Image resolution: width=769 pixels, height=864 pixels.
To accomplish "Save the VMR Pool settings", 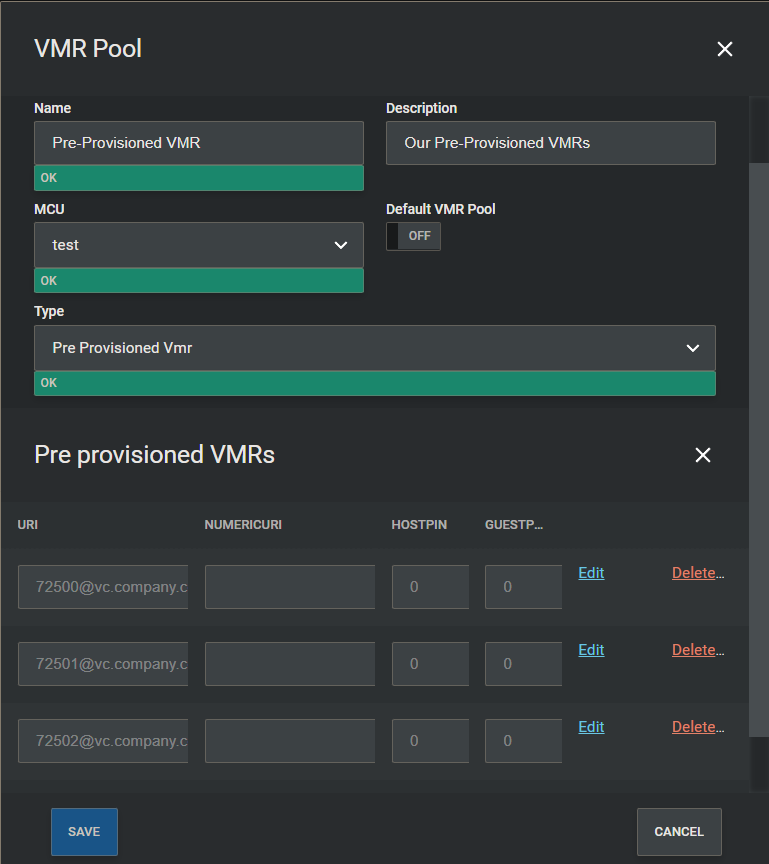I will [x=84, y=832].
